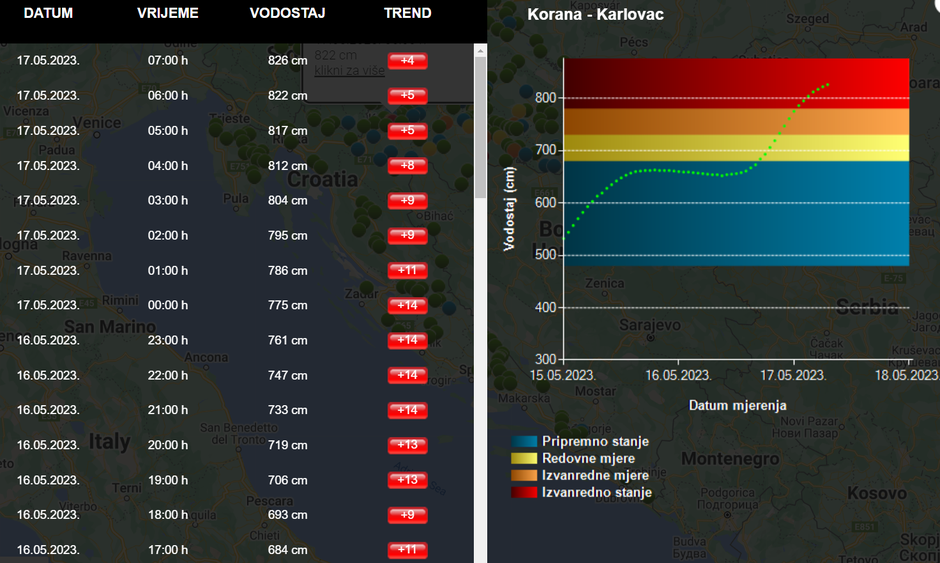The height and width of the screenshot is (563, 940).
Task: Click the DATUM column header
Action: 48,14
